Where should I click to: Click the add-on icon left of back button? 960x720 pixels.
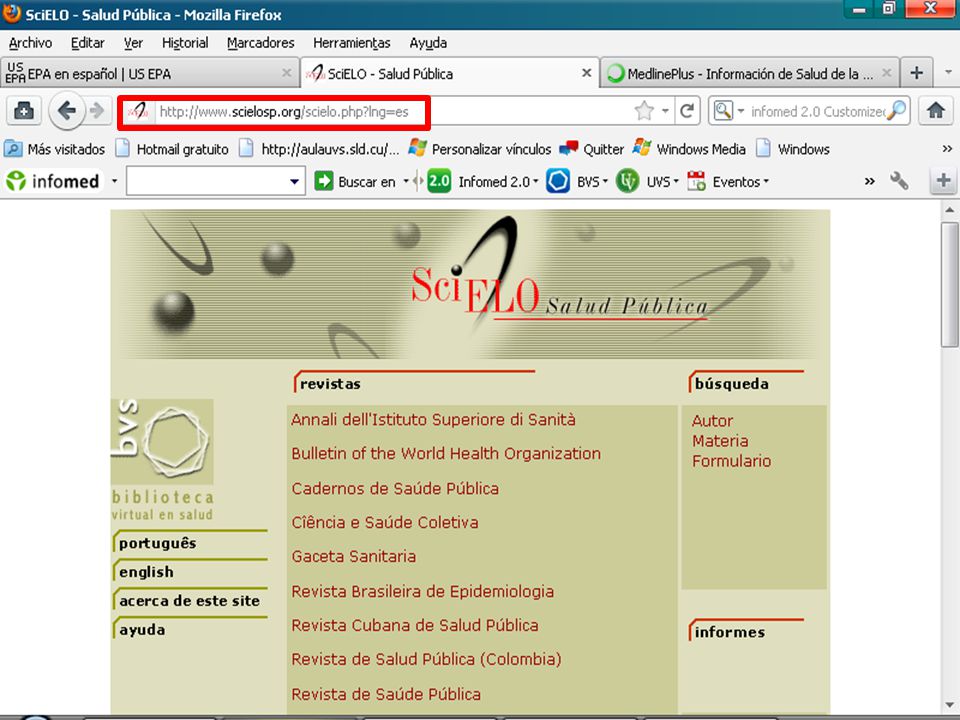[x=24, y=111]
